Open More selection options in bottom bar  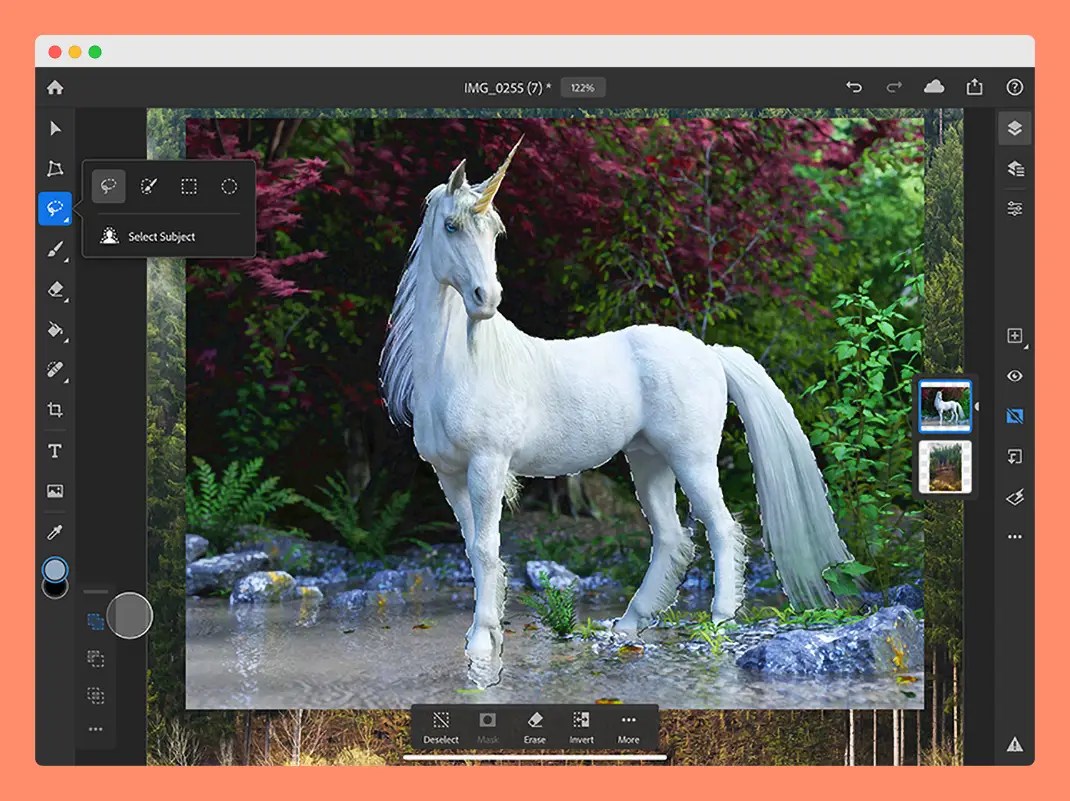pos(629,728)
